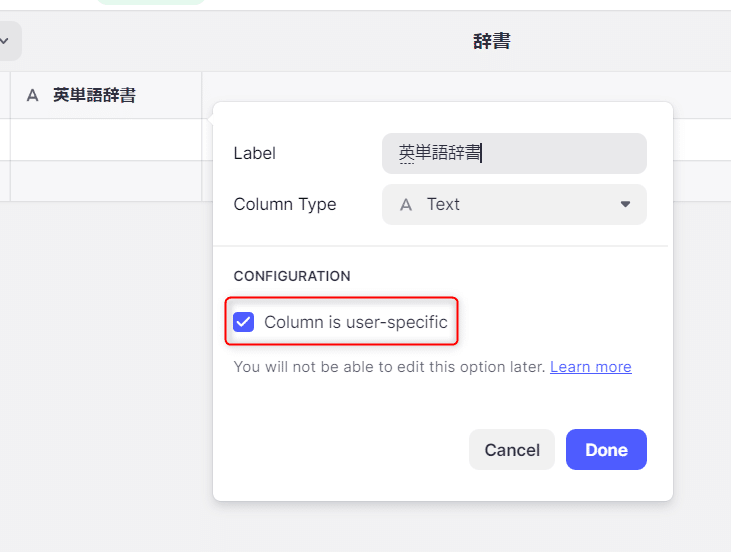
Task: Open the Column Type dropdown arrow
Action: click(x=625, y=204)
